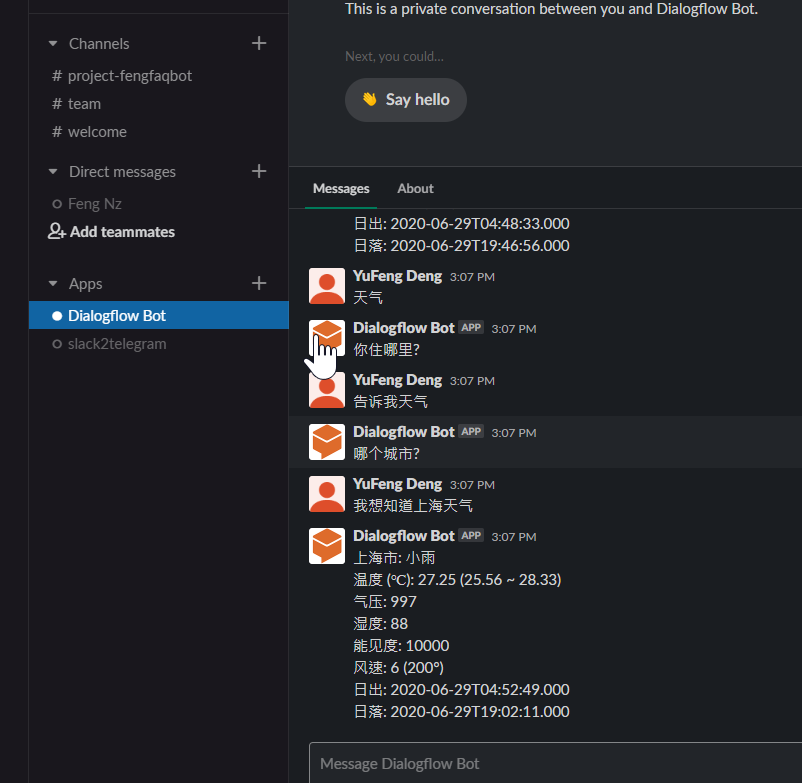Click the 3:07 PM timestamp above "哪个城市?"

pyautogui.click(x=514, y=433)
